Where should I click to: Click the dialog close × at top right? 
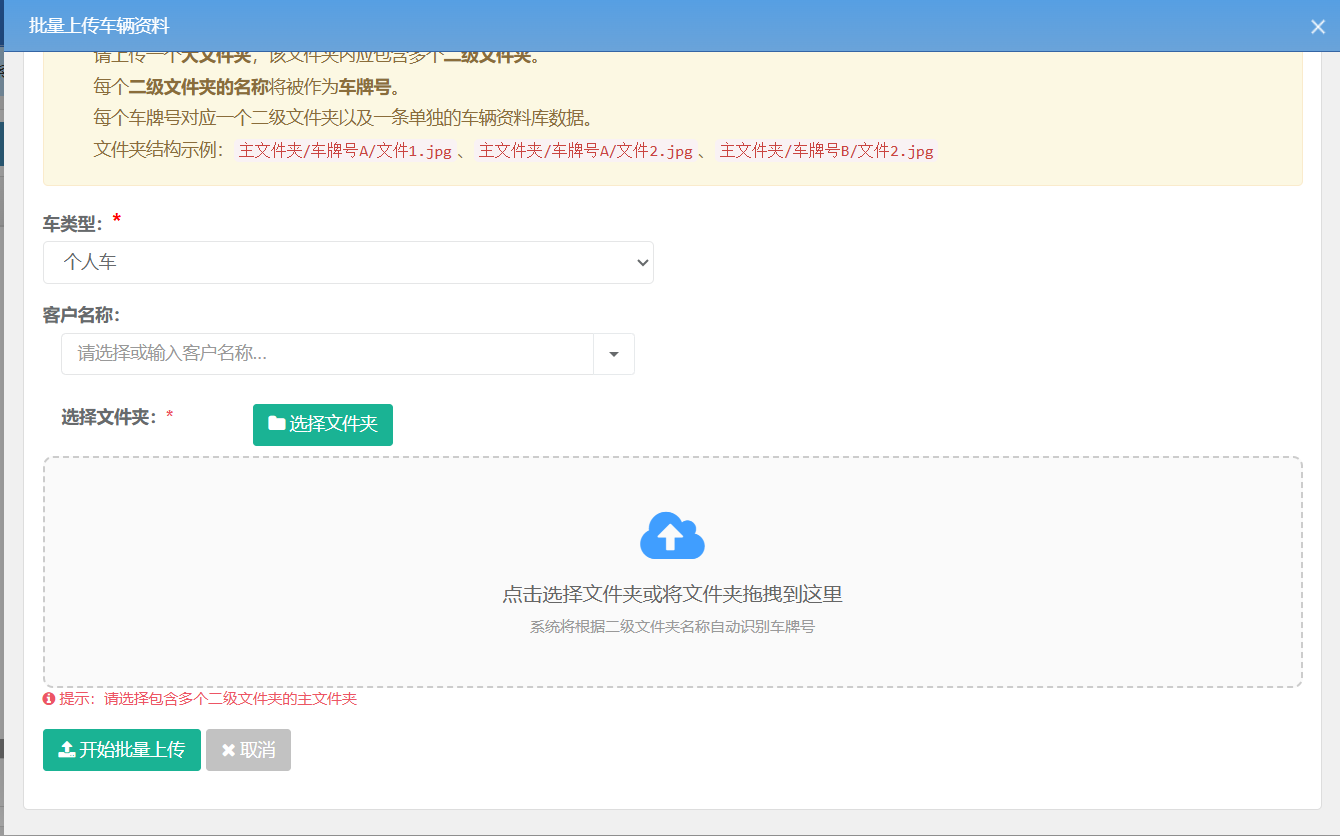click(1317, 27)
